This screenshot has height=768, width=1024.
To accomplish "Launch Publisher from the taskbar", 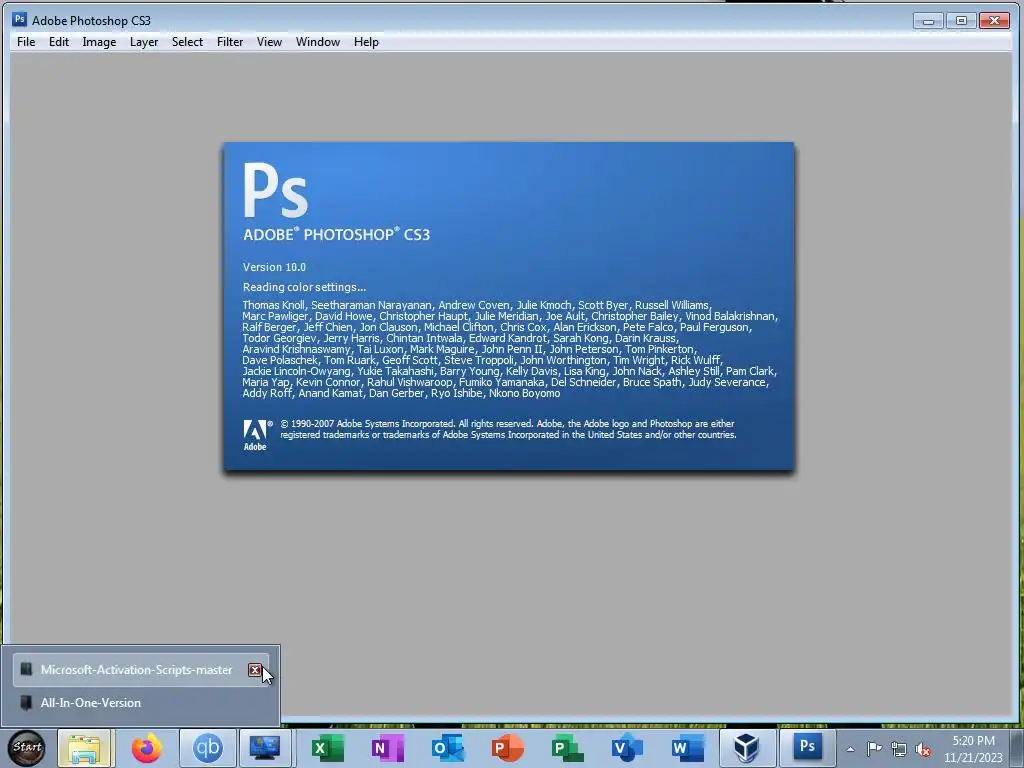I will point(567,748).
